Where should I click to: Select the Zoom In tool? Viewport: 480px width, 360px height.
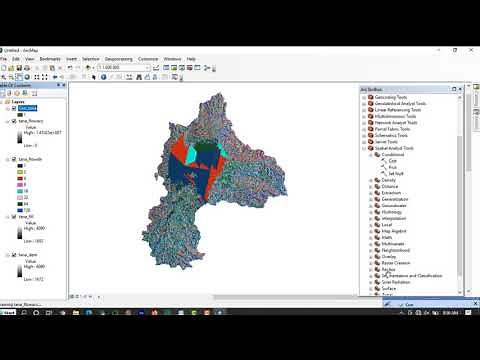(4, 77)
